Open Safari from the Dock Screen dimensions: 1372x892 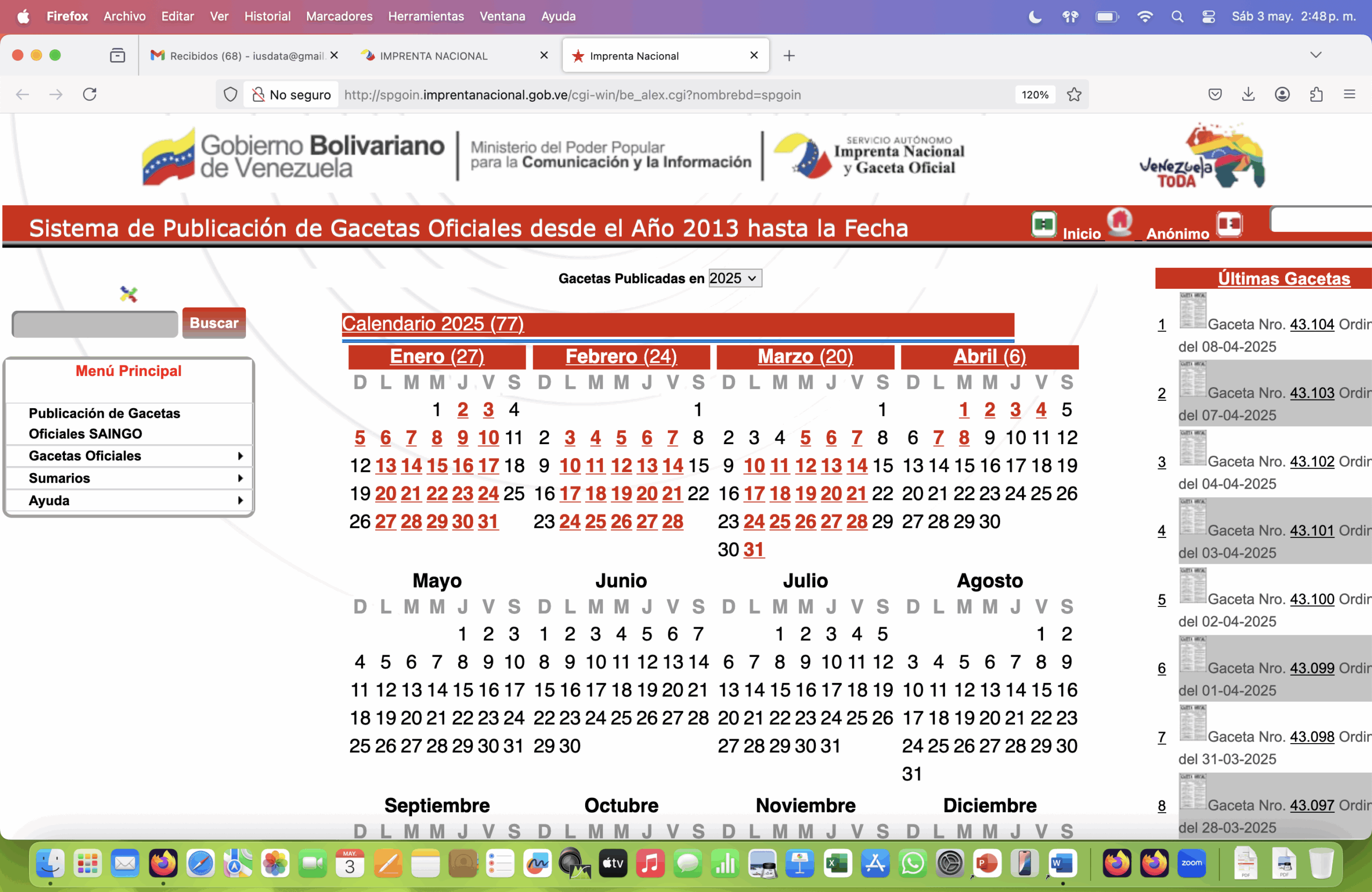click(200, 863)
